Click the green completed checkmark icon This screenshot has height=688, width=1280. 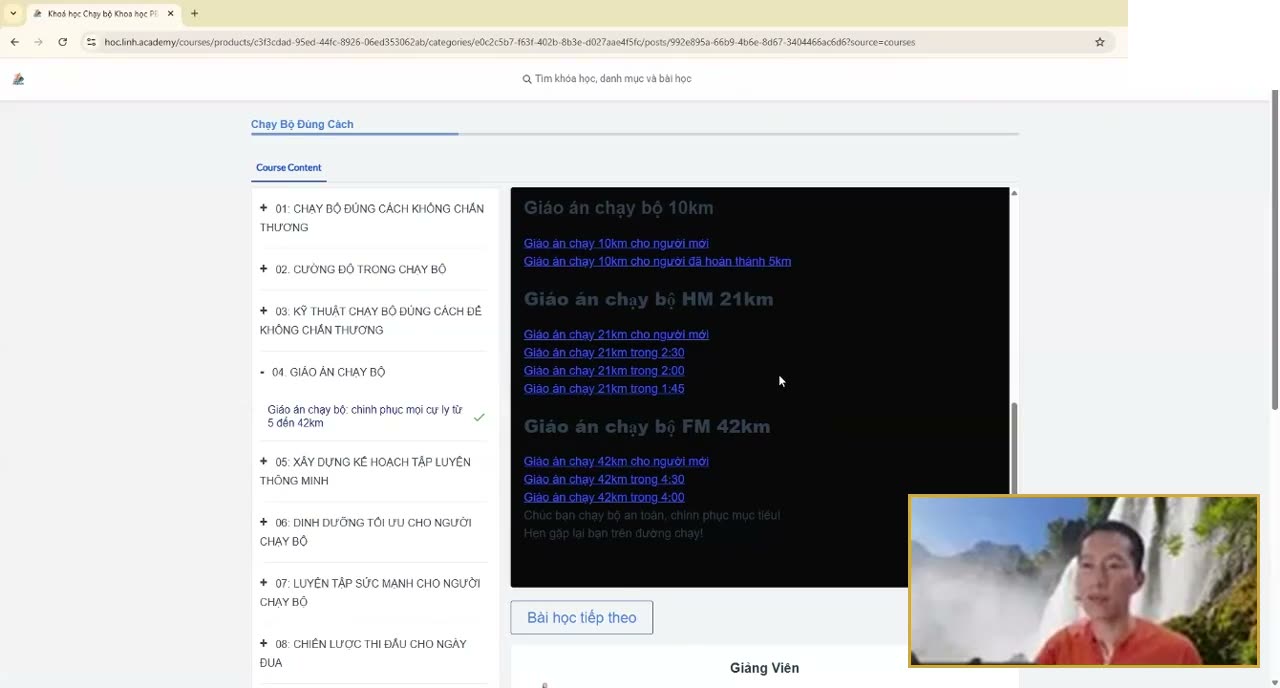(479, 417)
